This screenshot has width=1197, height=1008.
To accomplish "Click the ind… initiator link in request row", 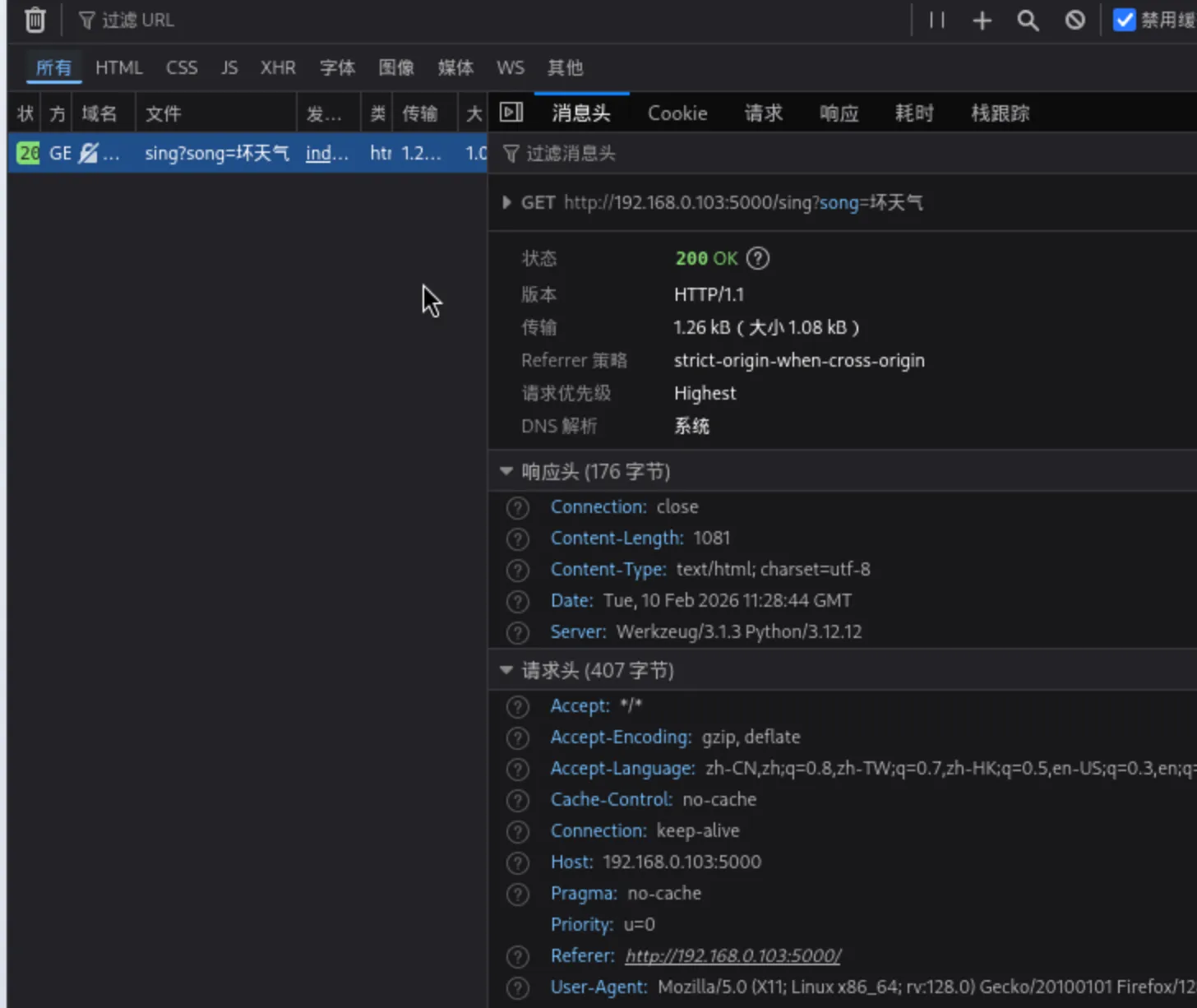I will 326,153.
